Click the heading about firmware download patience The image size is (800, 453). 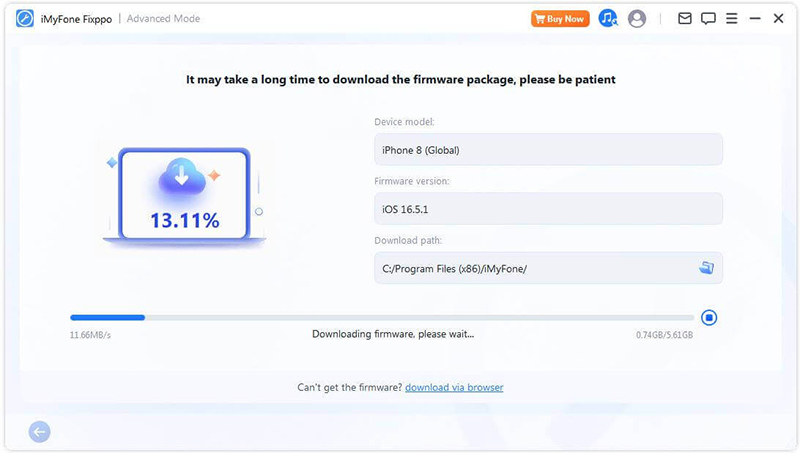(x=401, y=80)
